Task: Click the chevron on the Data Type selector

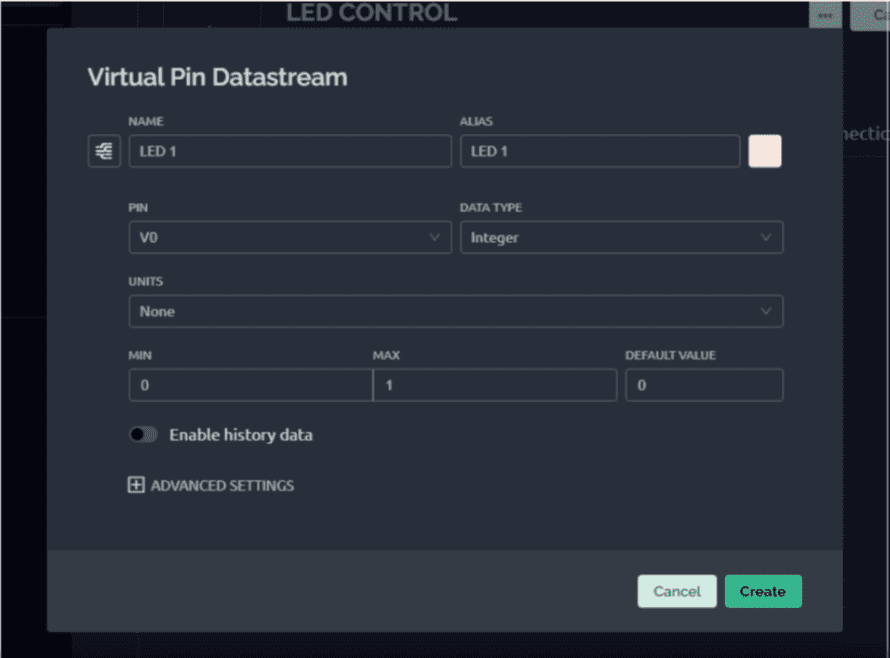Action: 767,237
